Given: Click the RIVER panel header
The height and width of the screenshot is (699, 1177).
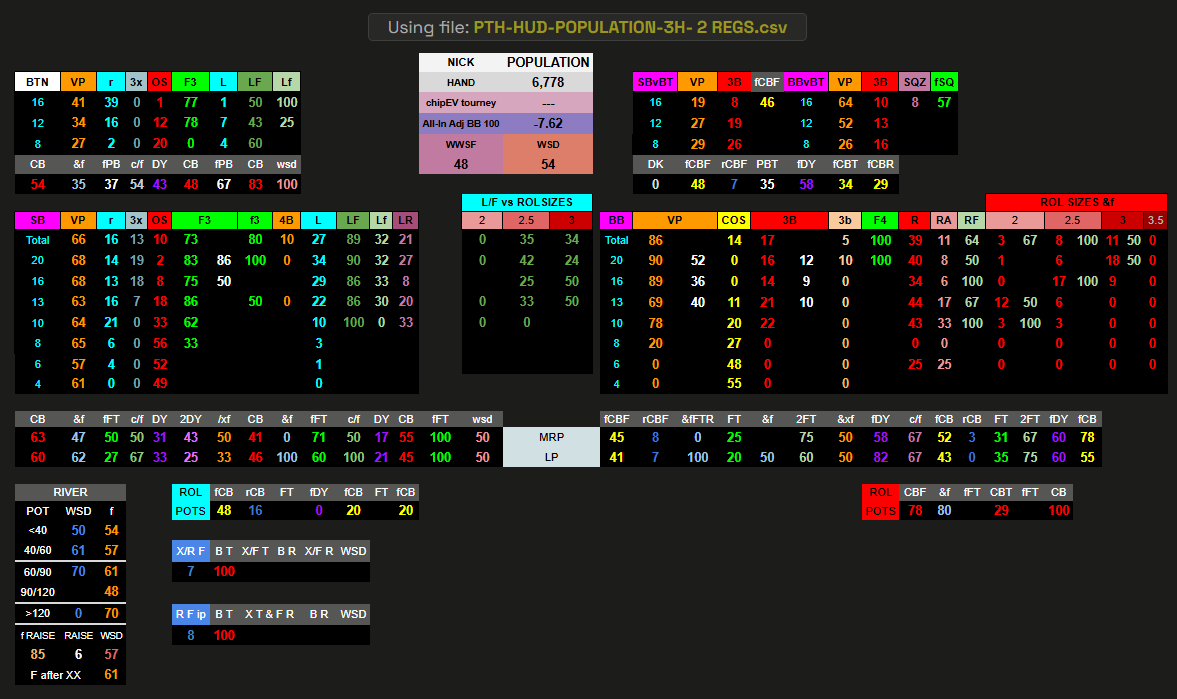Looking at the screenshot, I should coord(70,492).
